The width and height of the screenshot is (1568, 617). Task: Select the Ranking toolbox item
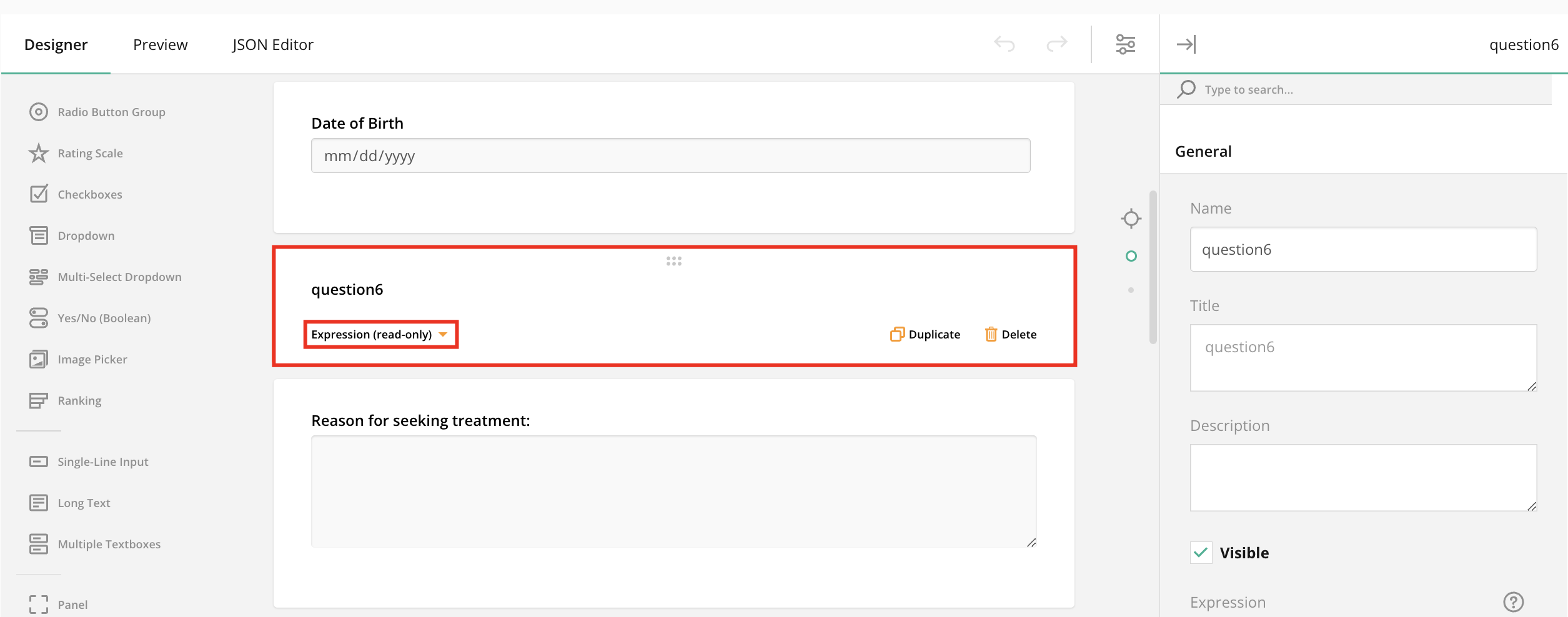79,401
